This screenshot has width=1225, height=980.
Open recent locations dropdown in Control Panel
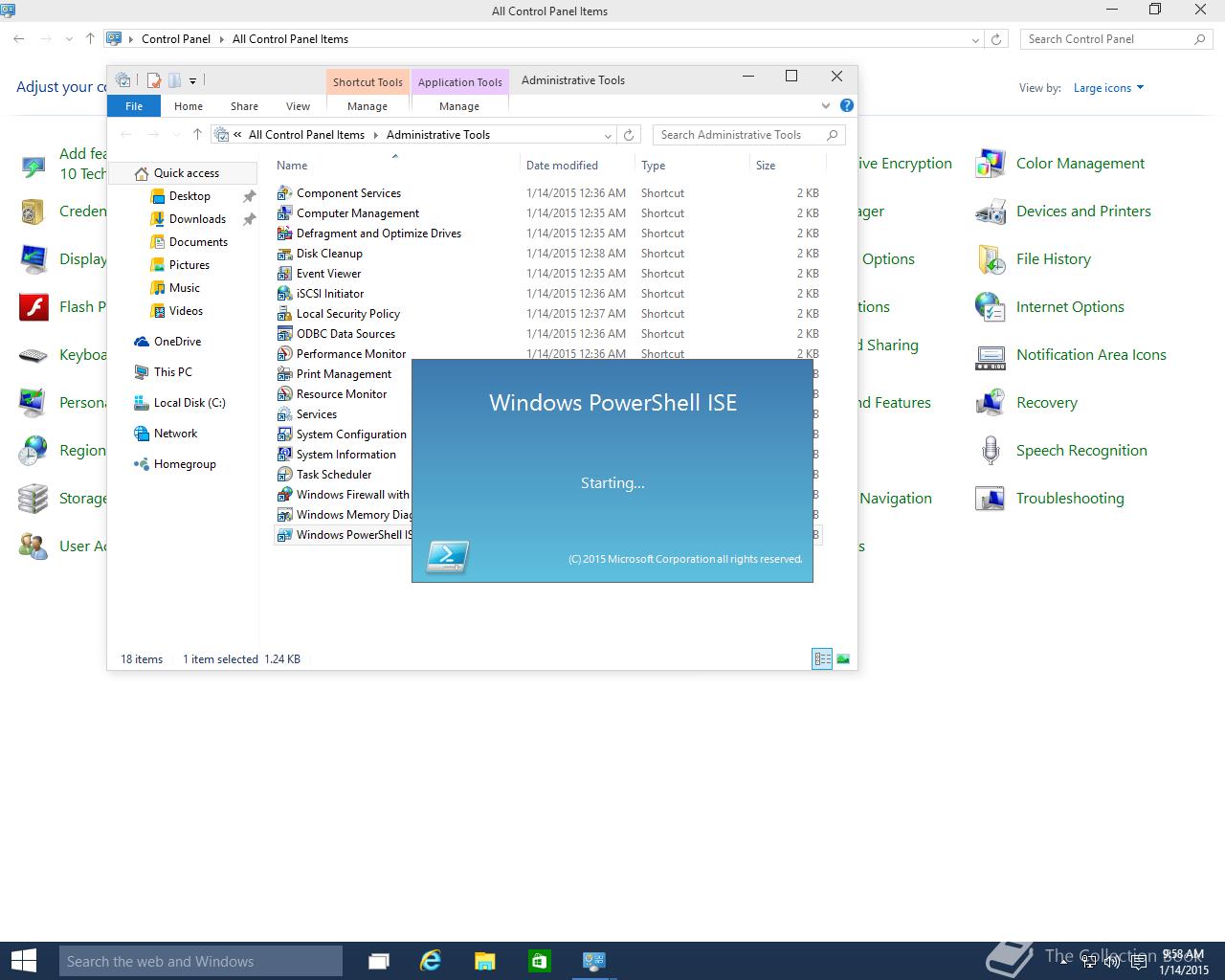coord(69,39)
